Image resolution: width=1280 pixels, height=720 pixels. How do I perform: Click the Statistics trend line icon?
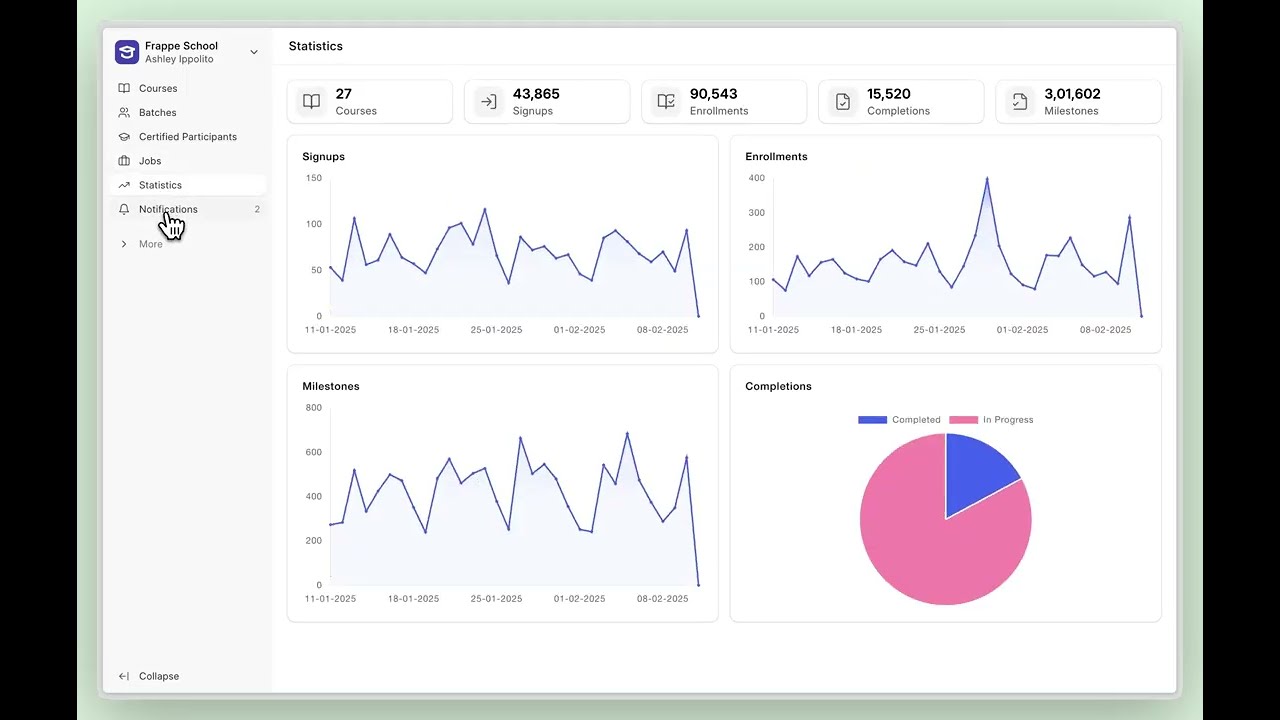point(124,185)
